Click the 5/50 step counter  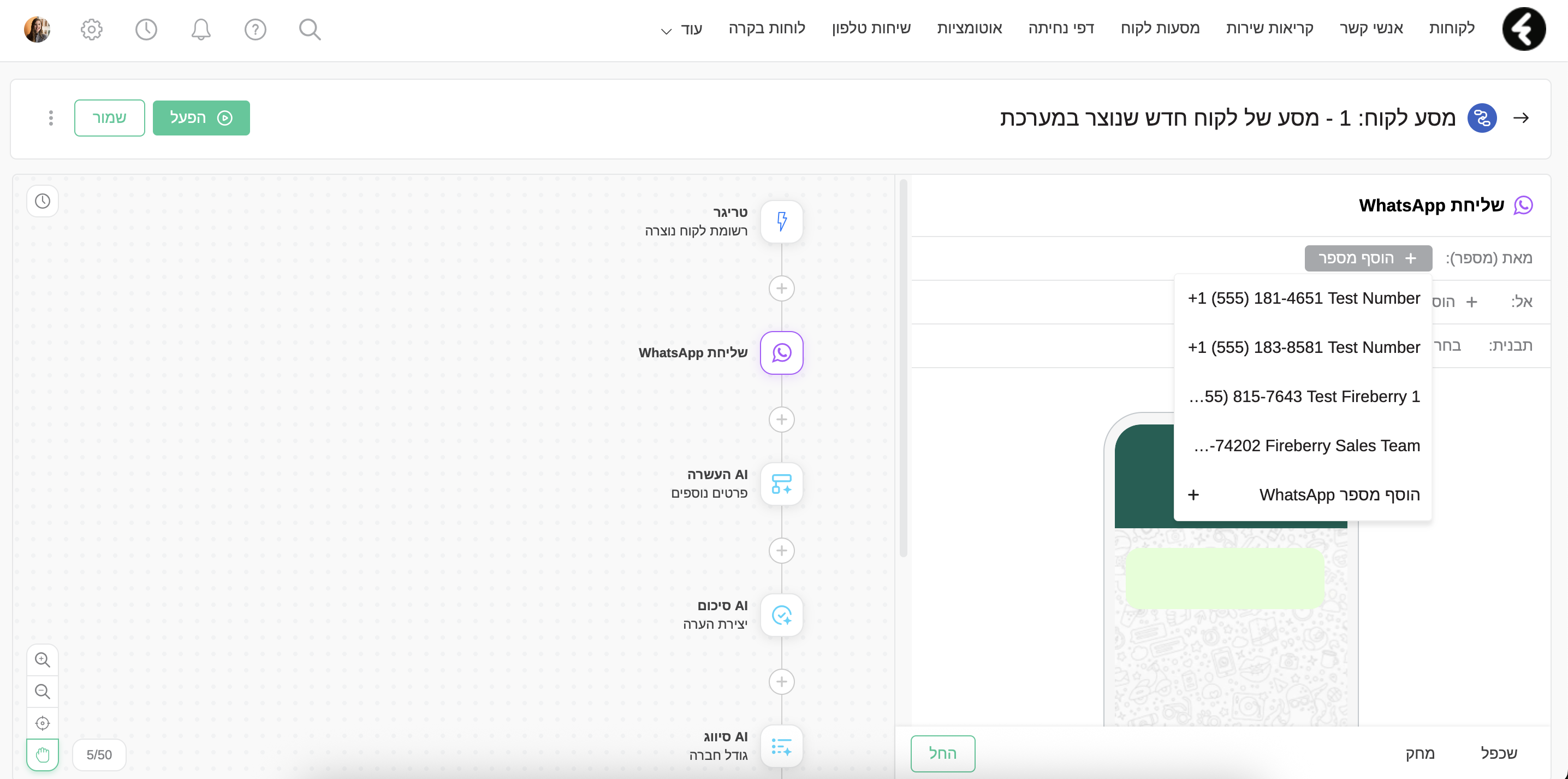point(99,754)
